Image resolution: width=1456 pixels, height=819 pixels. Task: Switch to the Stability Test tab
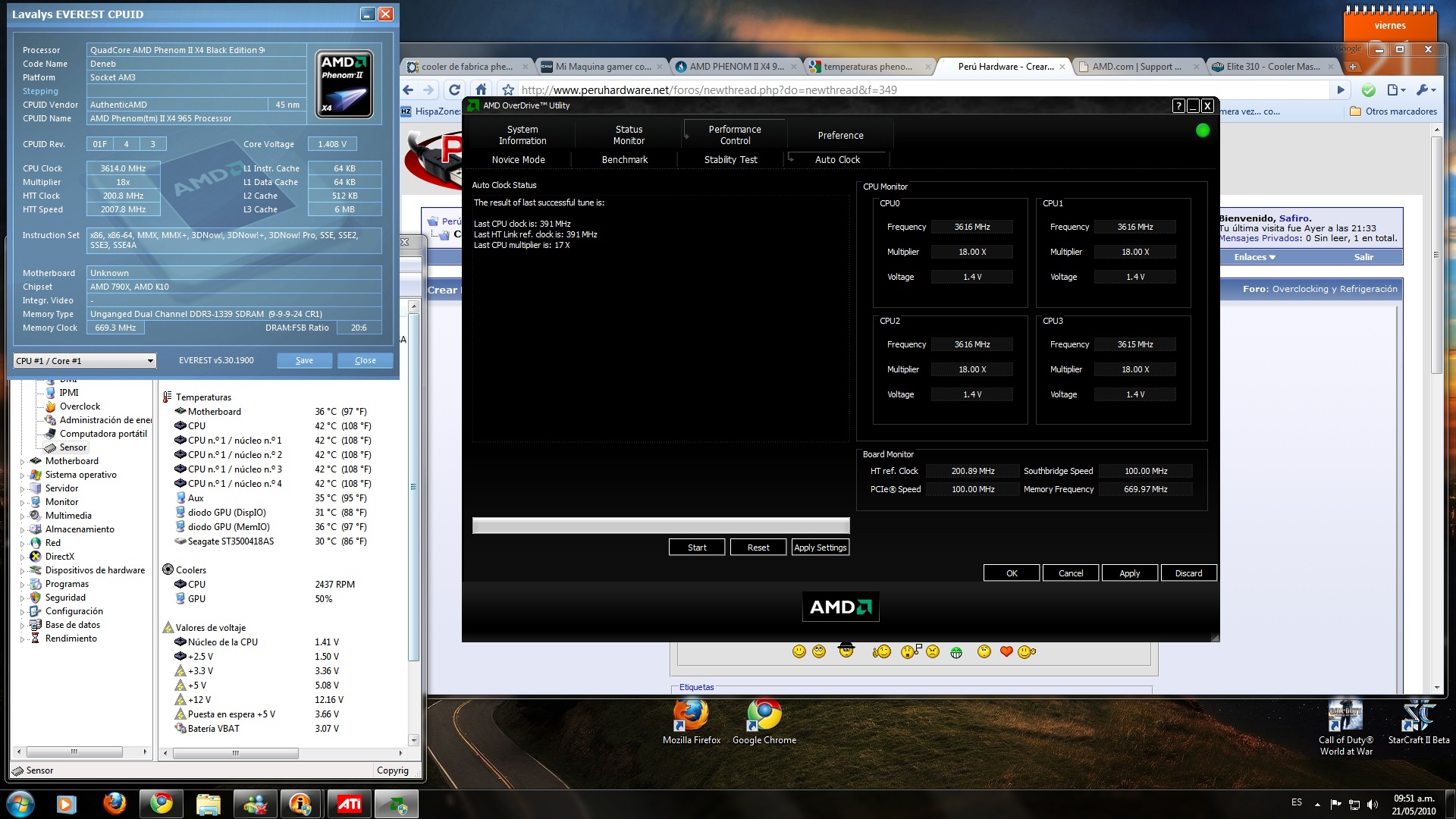tap(730, 160)
